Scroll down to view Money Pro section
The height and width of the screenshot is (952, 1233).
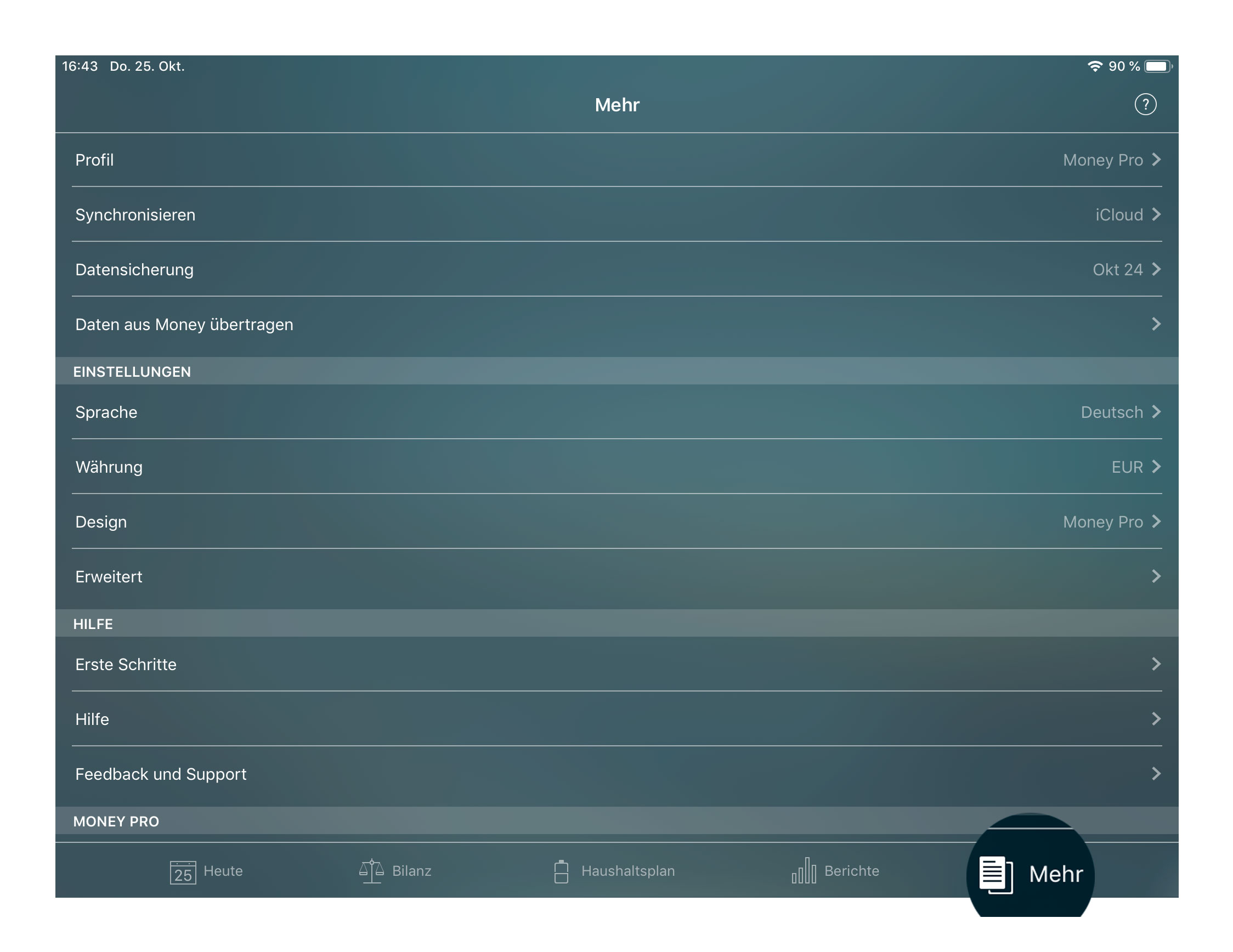(x=617, y=821)
